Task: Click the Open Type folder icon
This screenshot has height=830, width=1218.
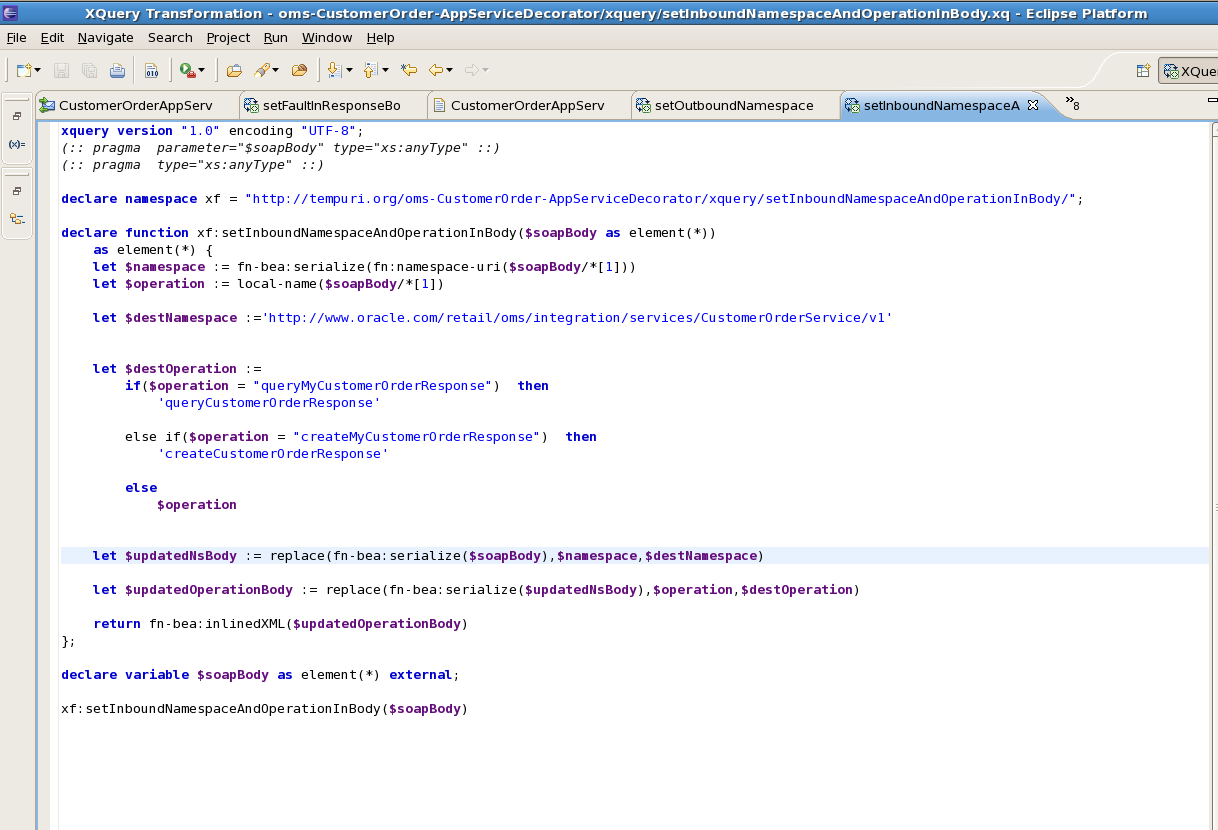Action: click(235, 70)
